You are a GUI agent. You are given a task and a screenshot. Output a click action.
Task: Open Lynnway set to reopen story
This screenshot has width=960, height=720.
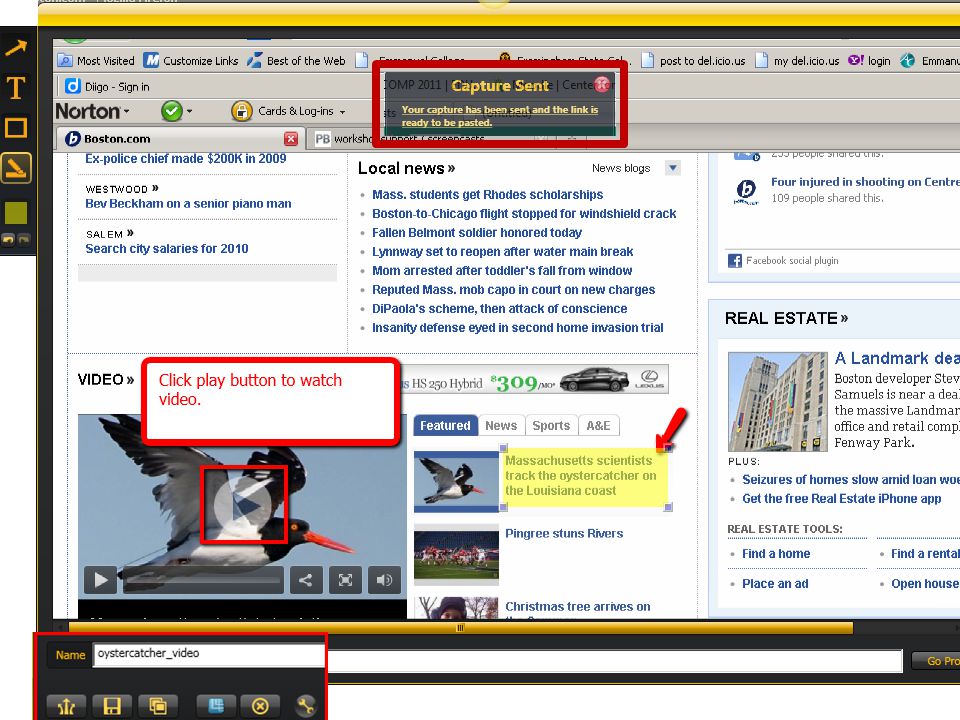(x=503, y=252)
